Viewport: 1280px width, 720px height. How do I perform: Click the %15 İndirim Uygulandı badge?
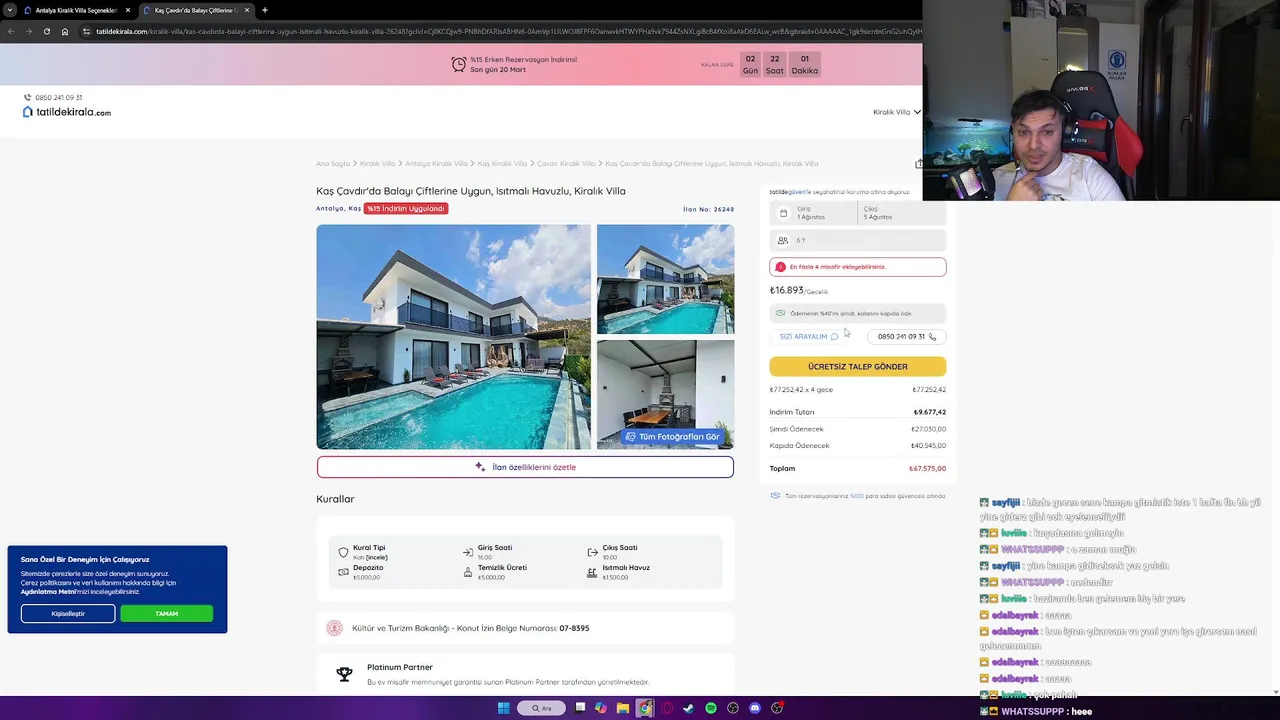tap(405, 209)
